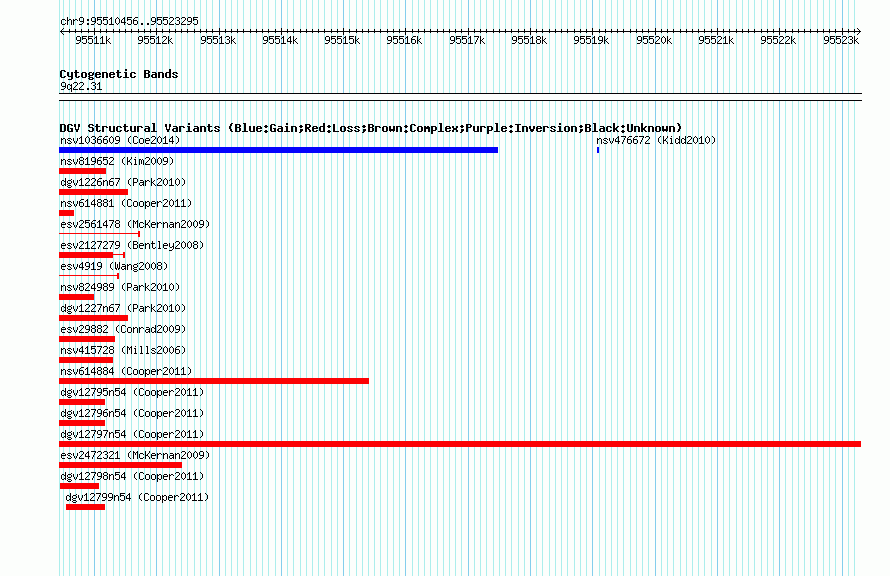Image resolution: width=890 pixels, height=576 pixels.
Task: Select the red dgv1226n67 bar
Action: coord(94,192)
